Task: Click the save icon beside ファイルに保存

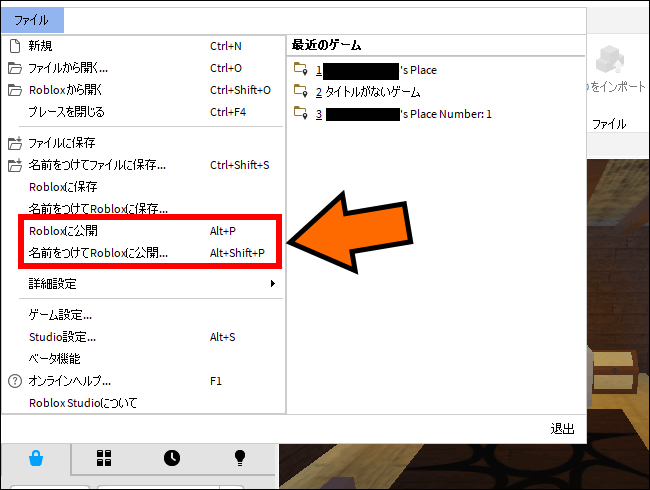Action: point(15,143)
